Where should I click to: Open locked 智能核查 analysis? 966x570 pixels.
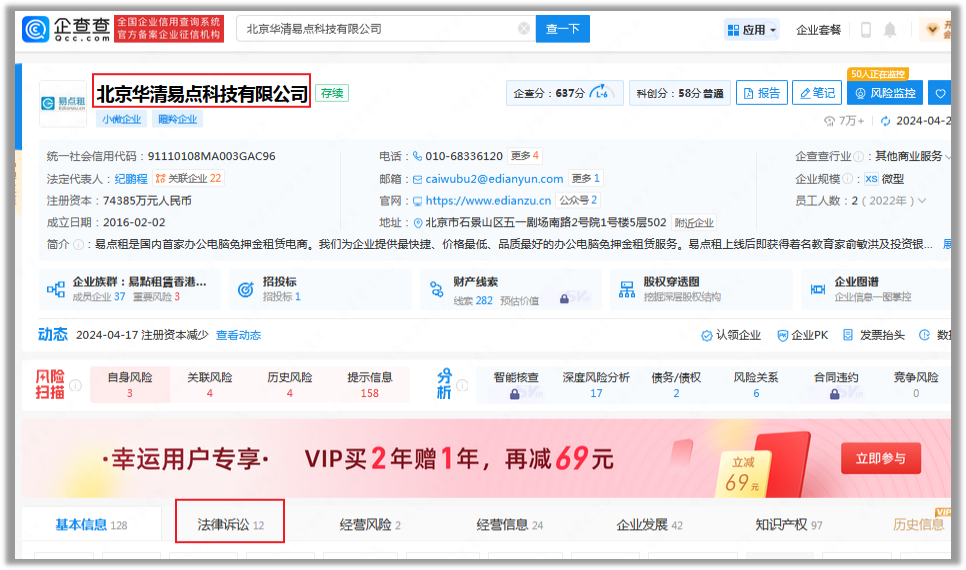(516, 385)
